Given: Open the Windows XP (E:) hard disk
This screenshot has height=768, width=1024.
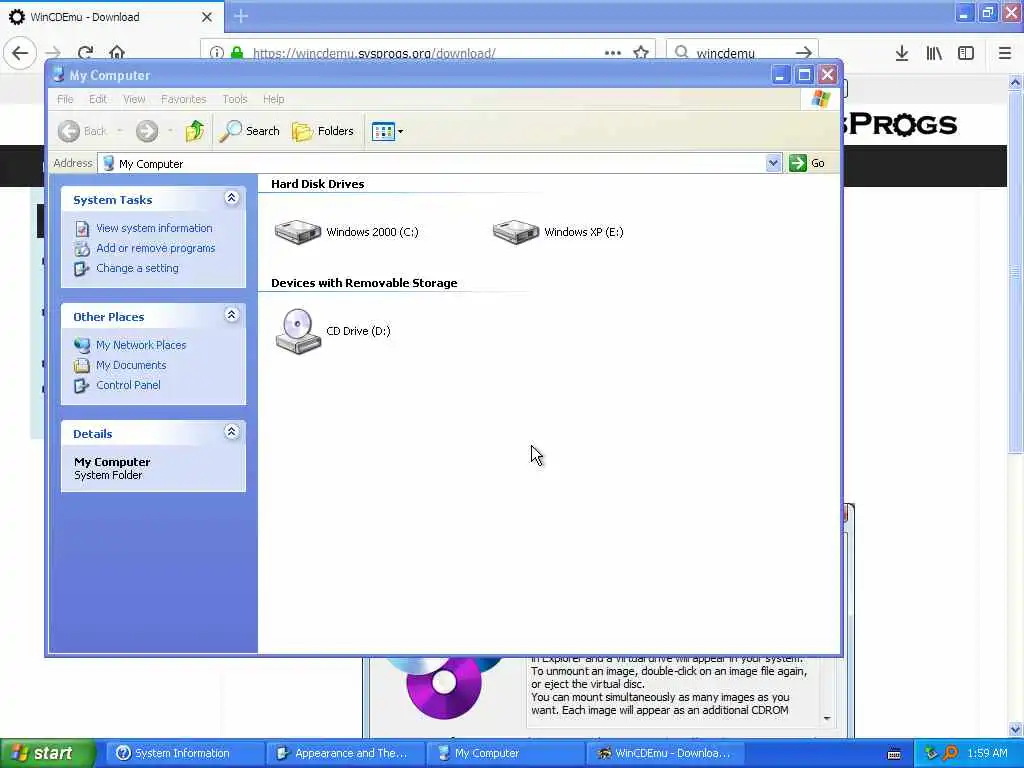Looking at the screenshot, I should pos(558,232).
